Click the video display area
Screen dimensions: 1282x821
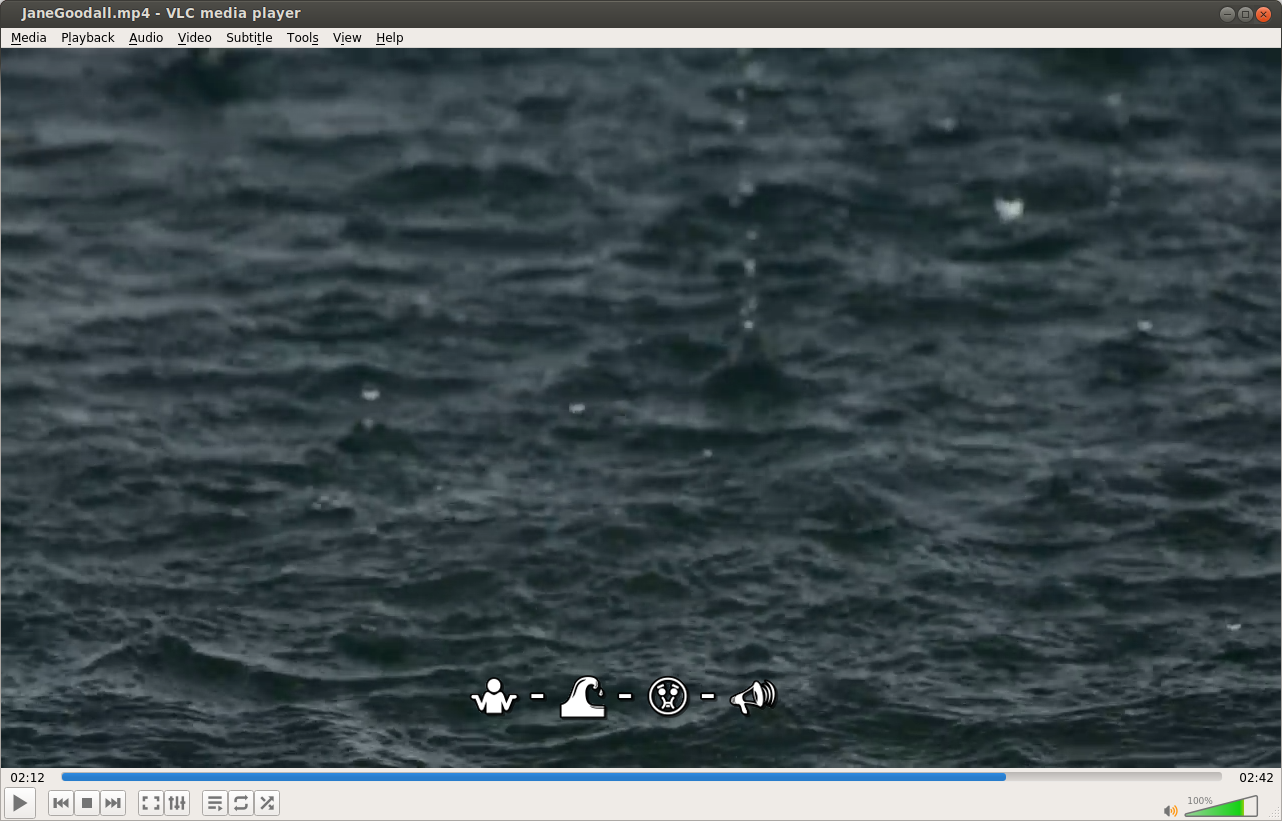[641, 408]
